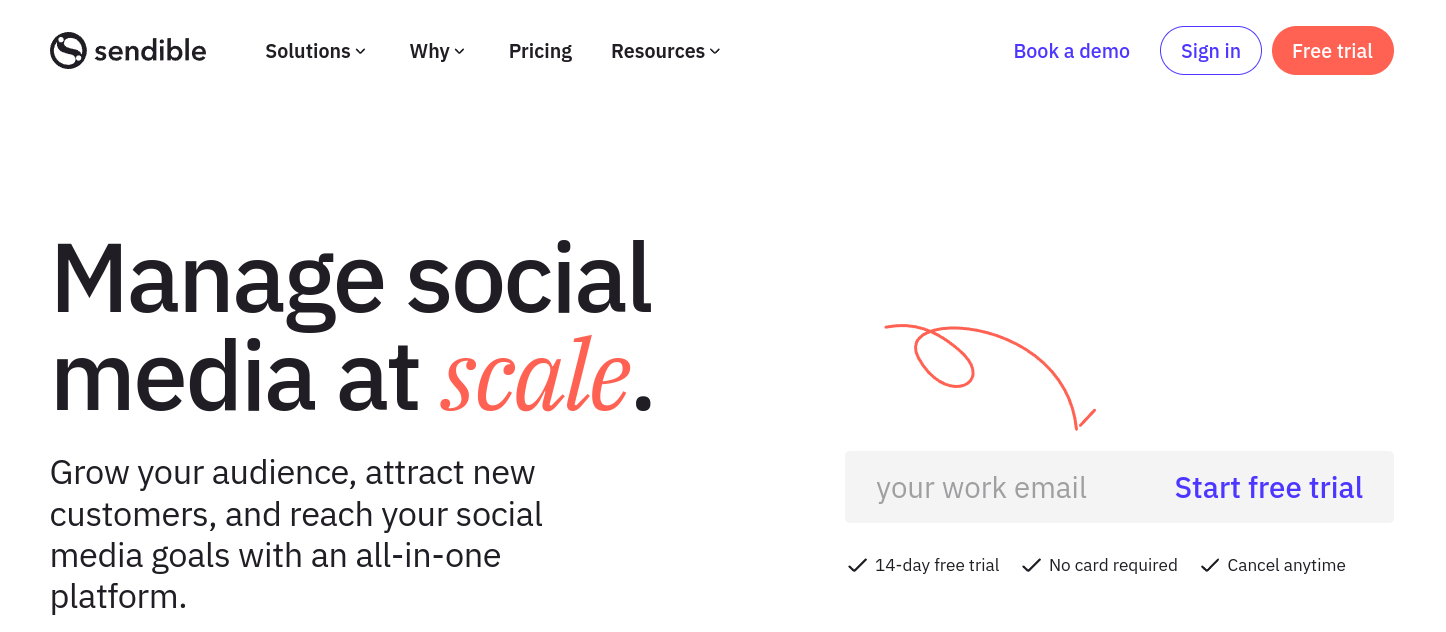Viewport: 1446px width, 632px height.
Task: Open the Solutions menu
Action: [315, 51]
